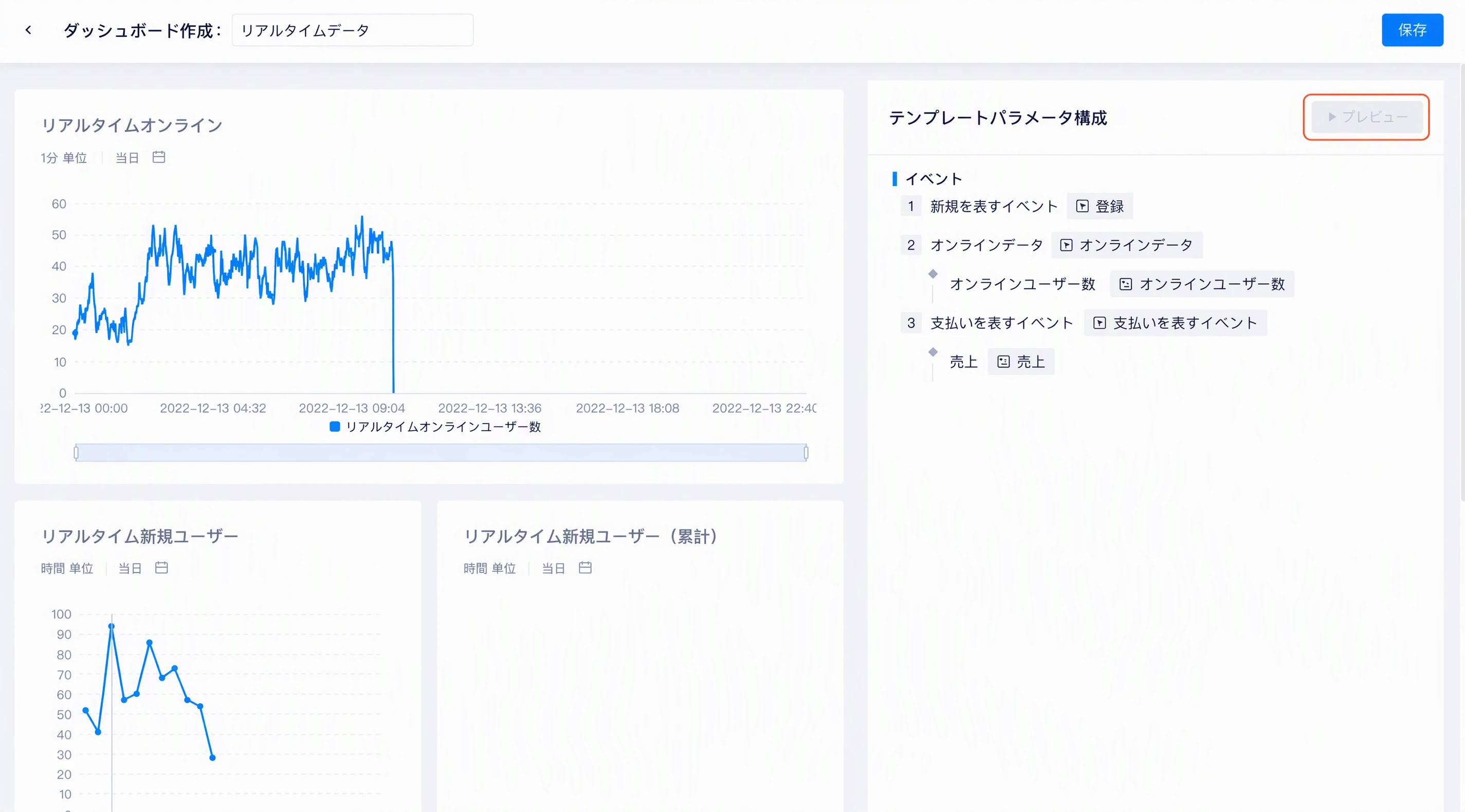This screenshot has height=812, width=1465.
Task: Open the オンラインデータ event selector
Action: pos(1127,245)
